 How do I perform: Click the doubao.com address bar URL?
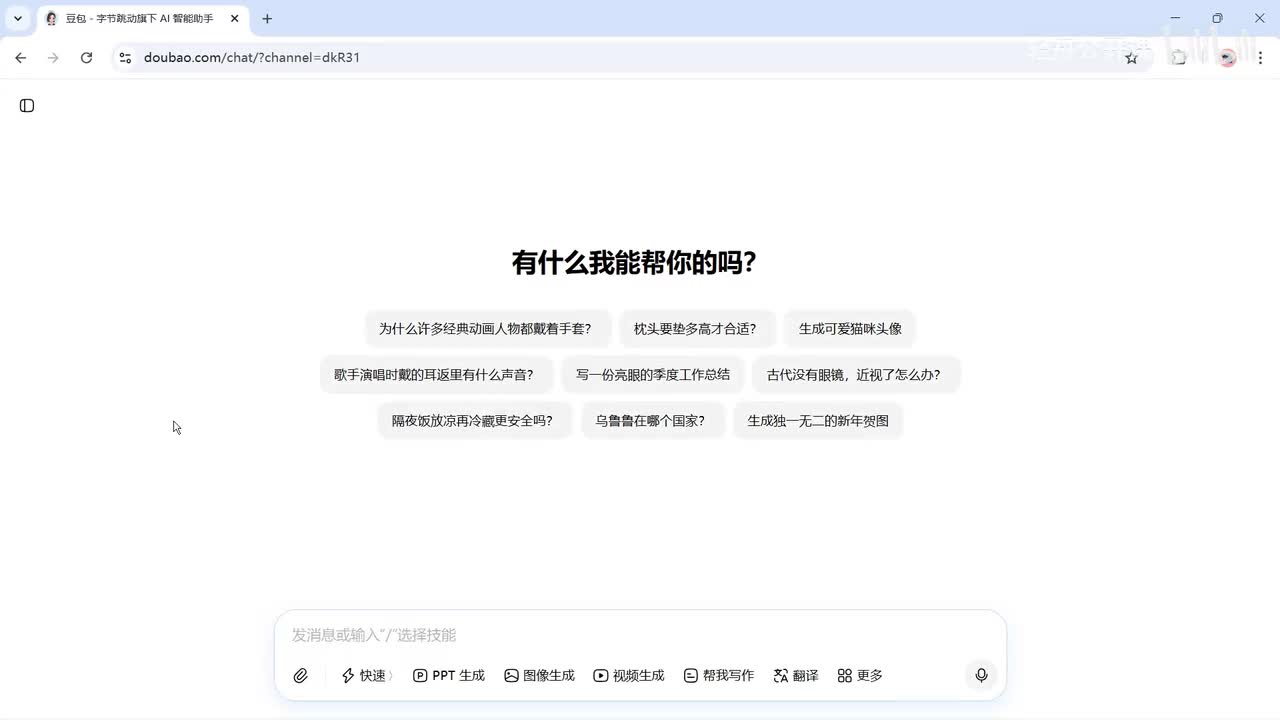[x=252, y=58]
